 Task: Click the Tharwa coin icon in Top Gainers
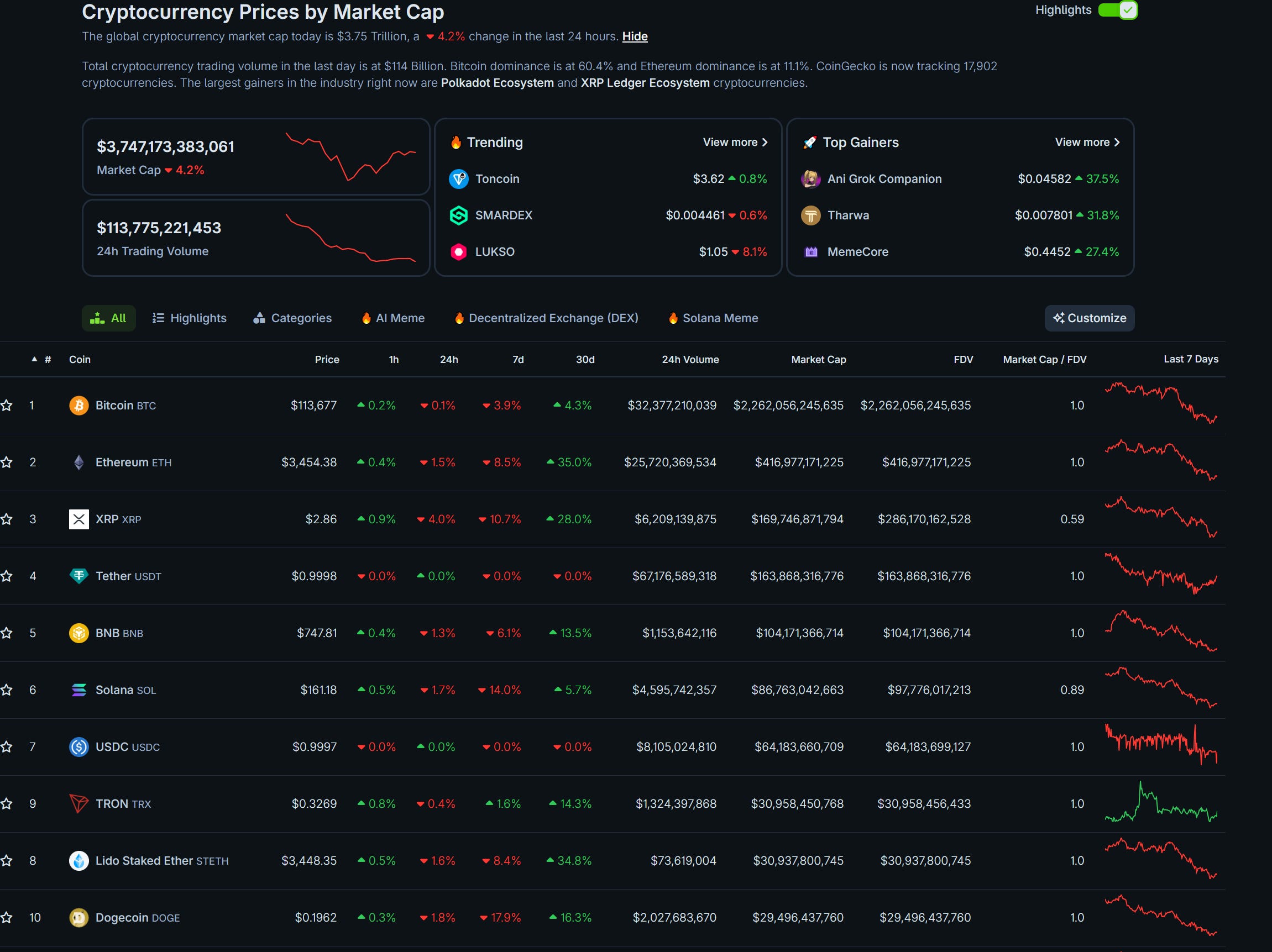[x=810, y=215]
